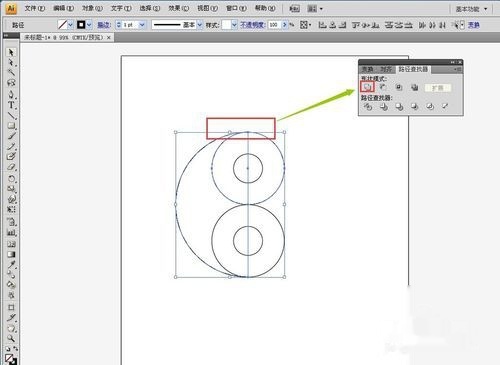Open the 样式 graphic style dropdown
Image resolution: width=500 pixels, height=365 pixels.
coord(234,25)
